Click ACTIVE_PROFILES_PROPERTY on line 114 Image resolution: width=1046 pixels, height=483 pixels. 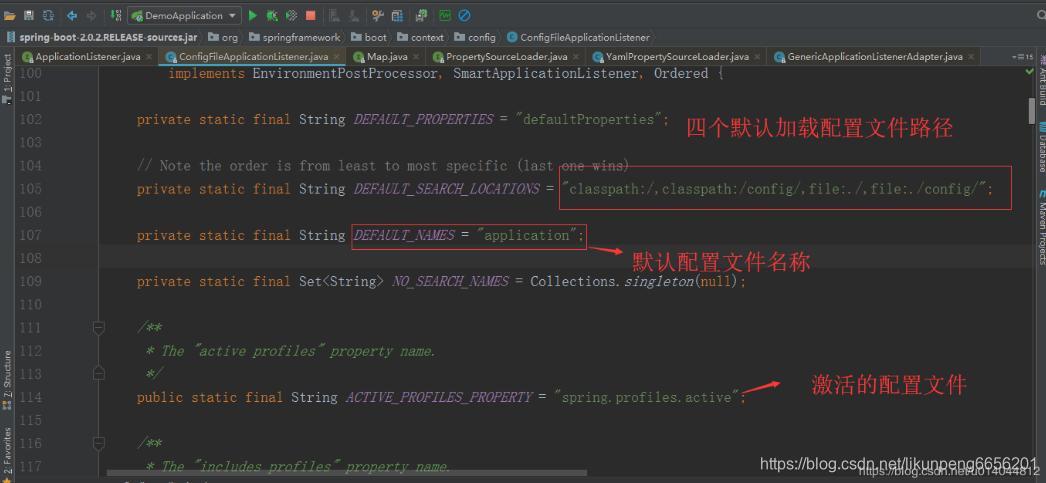coord(438,398)
